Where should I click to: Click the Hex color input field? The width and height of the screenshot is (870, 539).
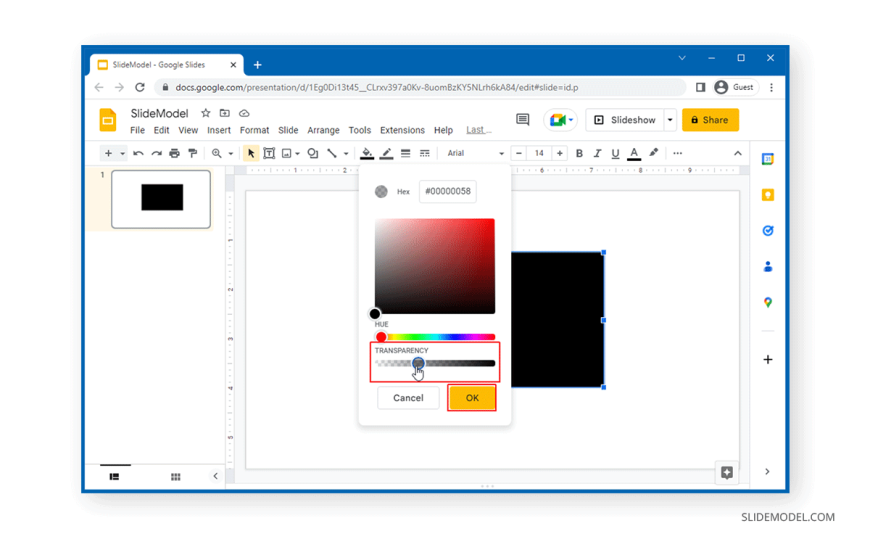coord(447,192)
